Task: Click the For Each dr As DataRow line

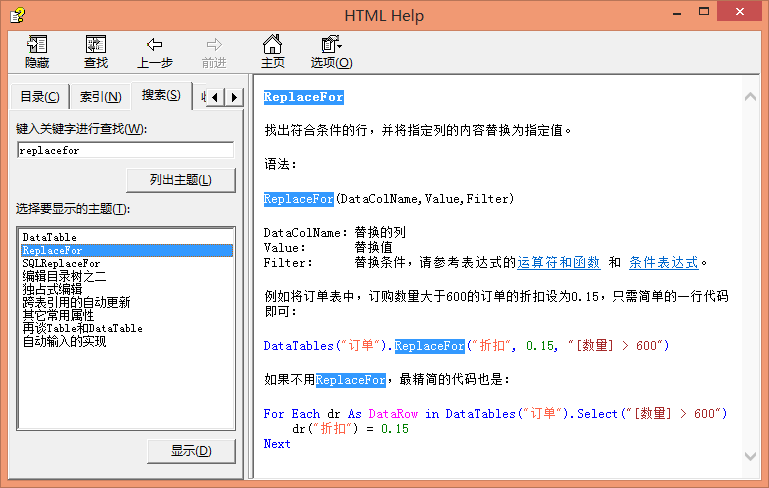Action: [495, 413]
